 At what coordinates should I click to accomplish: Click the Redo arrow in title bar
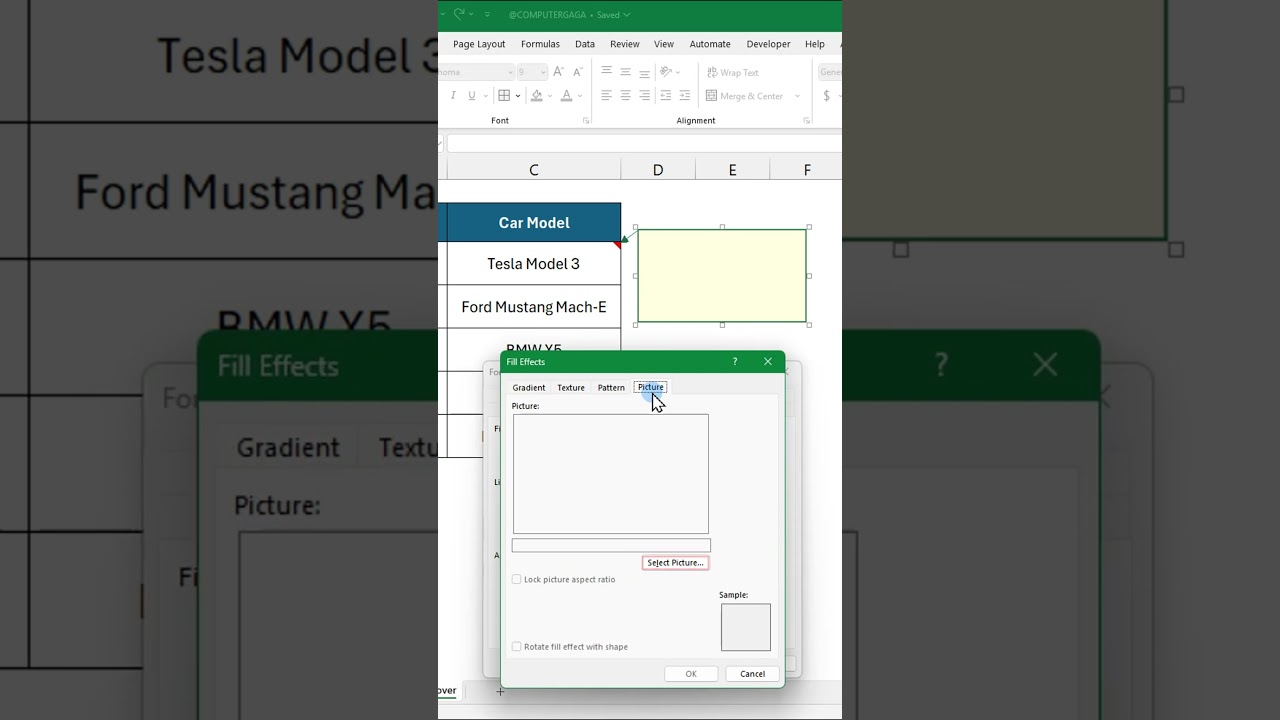459,14
